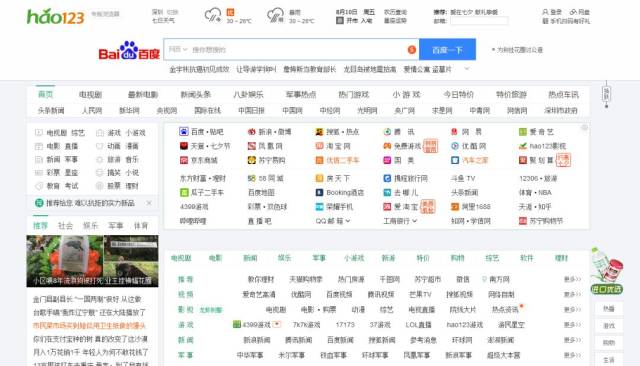This screenshot has height=366, width=640.
Task: Open the 58同城 icon
Action: pos(251,178)
